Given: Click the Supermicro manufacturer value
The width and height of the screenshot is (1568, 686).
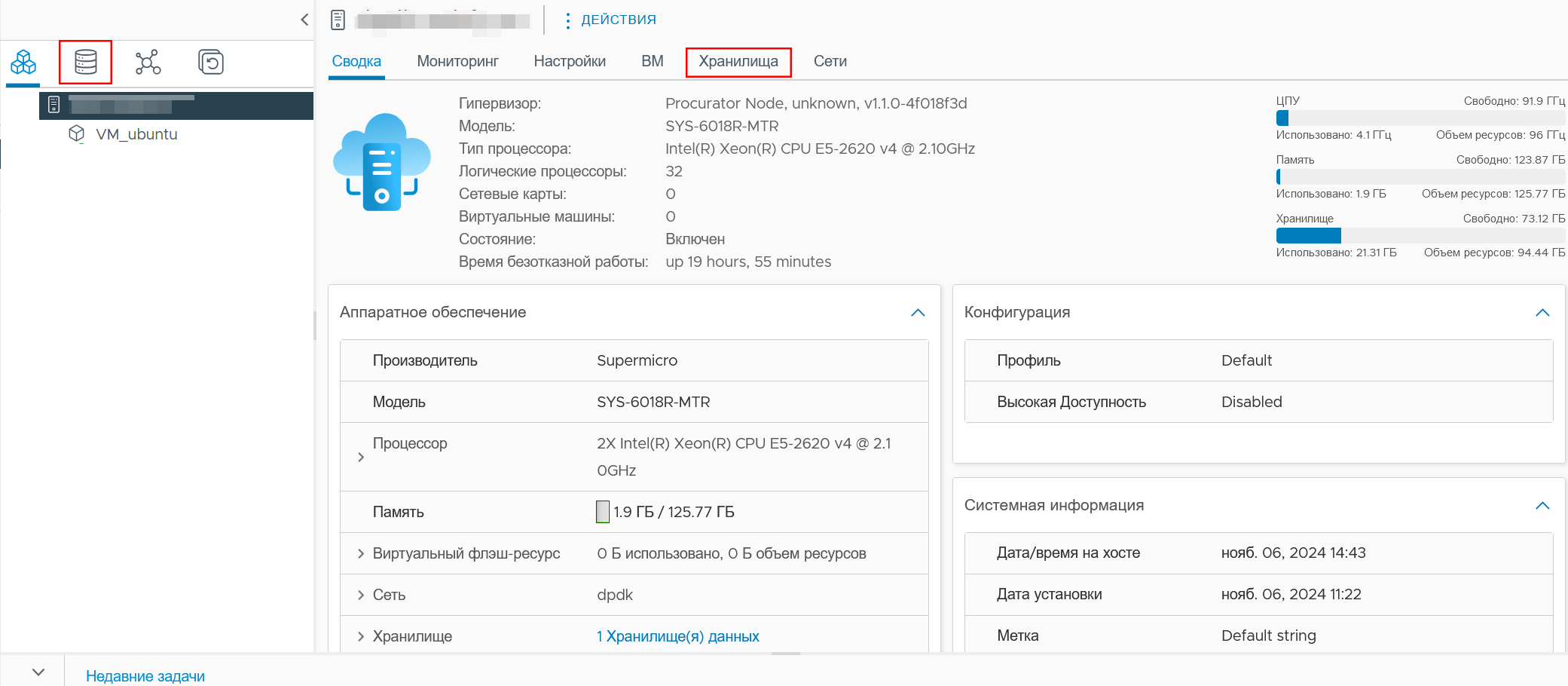Looking at the screenshot, I should [x=637, y=360].
